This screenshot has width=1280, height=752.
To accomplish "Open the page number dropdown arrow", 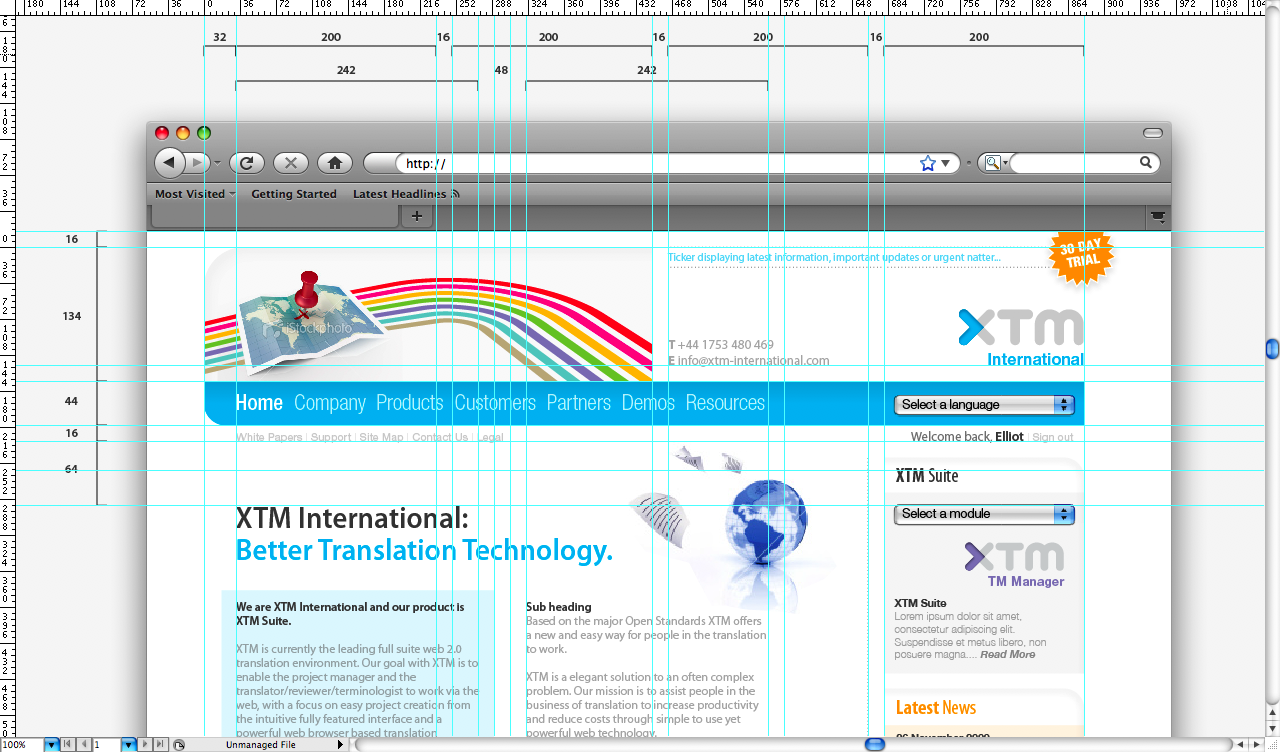I will 128,745.
